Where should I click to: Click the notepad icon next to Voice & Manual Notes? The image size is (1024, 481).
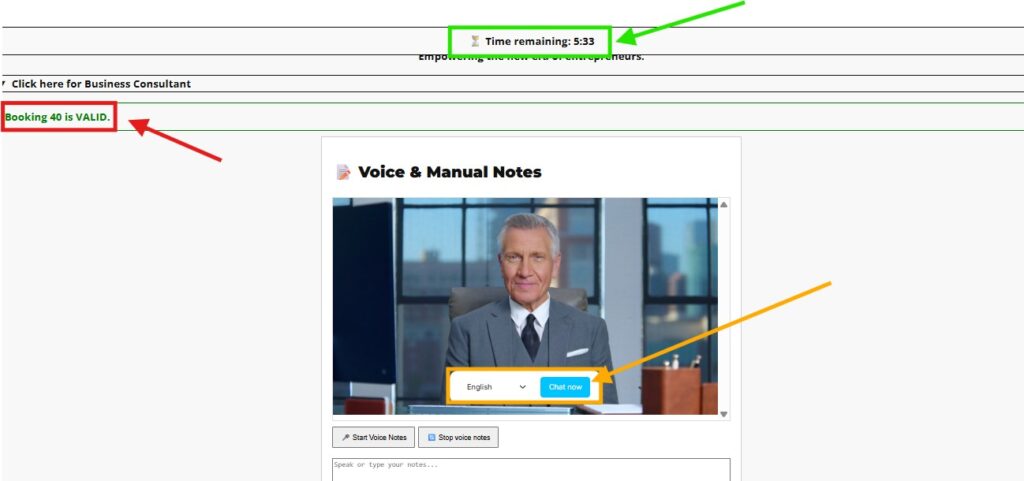343,172
